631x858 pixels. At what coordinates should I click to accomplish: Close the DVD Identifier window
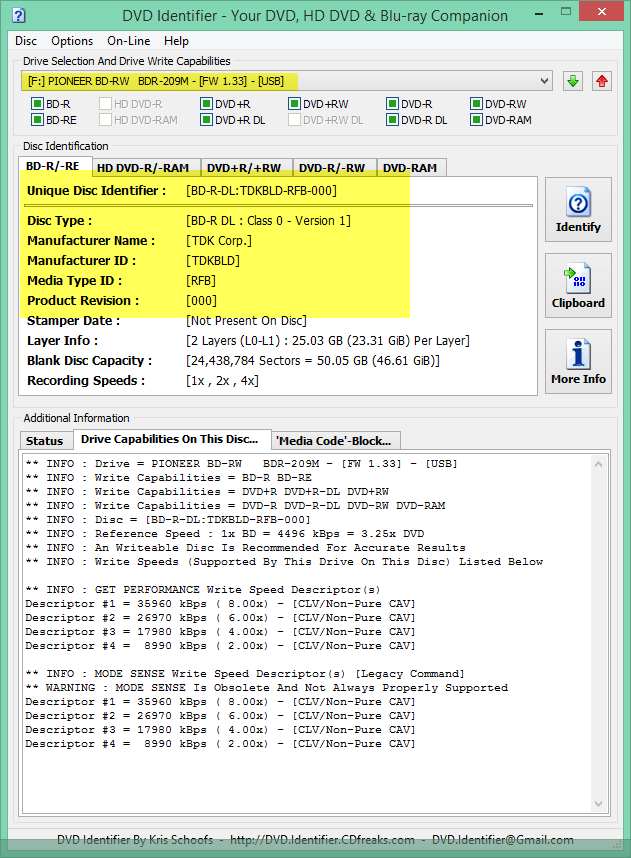(601, 12)
